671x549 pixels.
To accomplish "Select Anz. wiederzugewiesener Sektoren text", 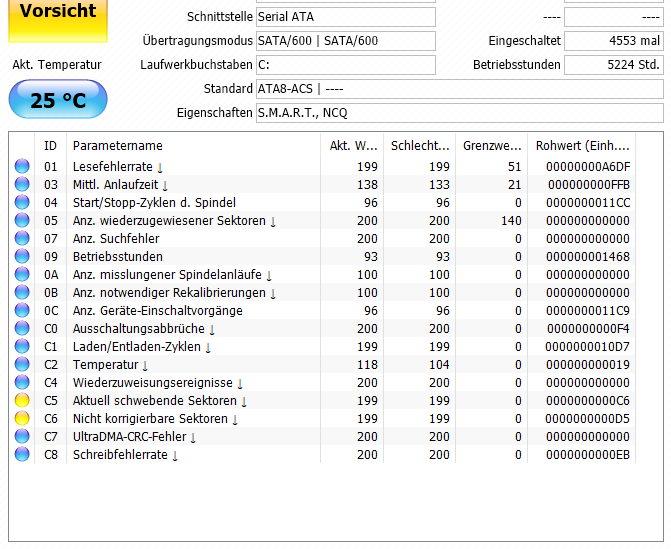I will [169, 220].
